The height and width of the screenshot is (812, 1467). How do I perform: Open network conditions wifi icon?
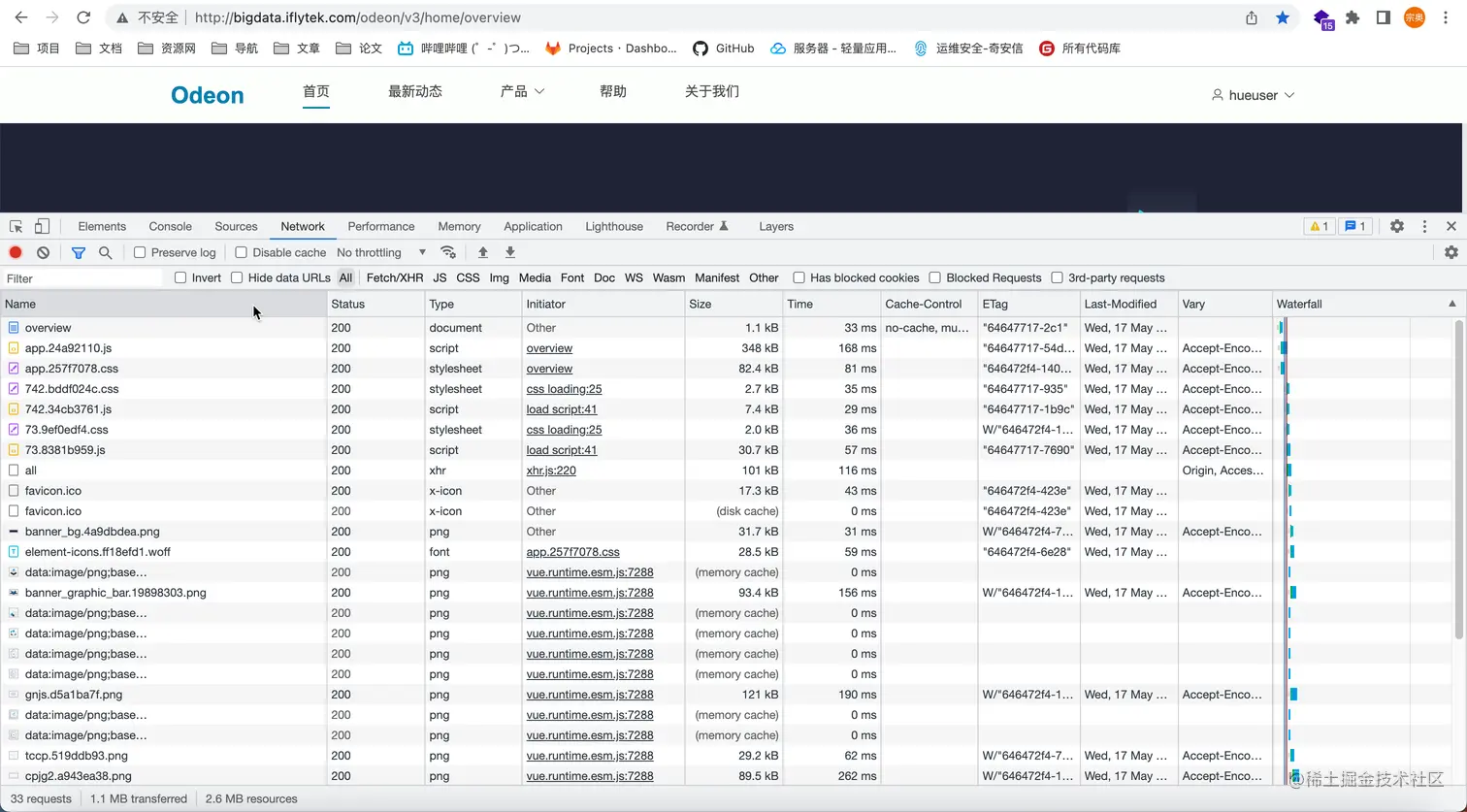447,252
